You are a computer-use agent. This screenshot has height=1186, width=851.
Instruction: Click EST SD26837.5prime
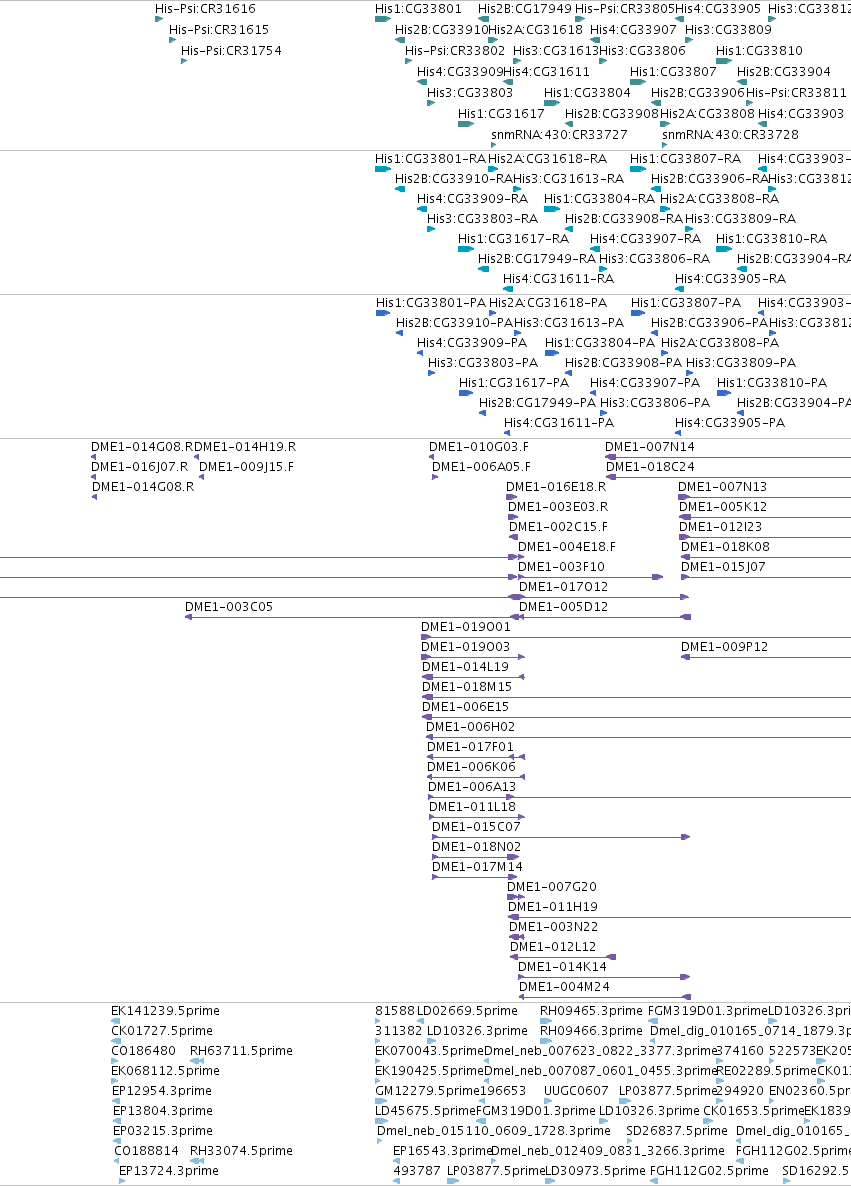676,1132
